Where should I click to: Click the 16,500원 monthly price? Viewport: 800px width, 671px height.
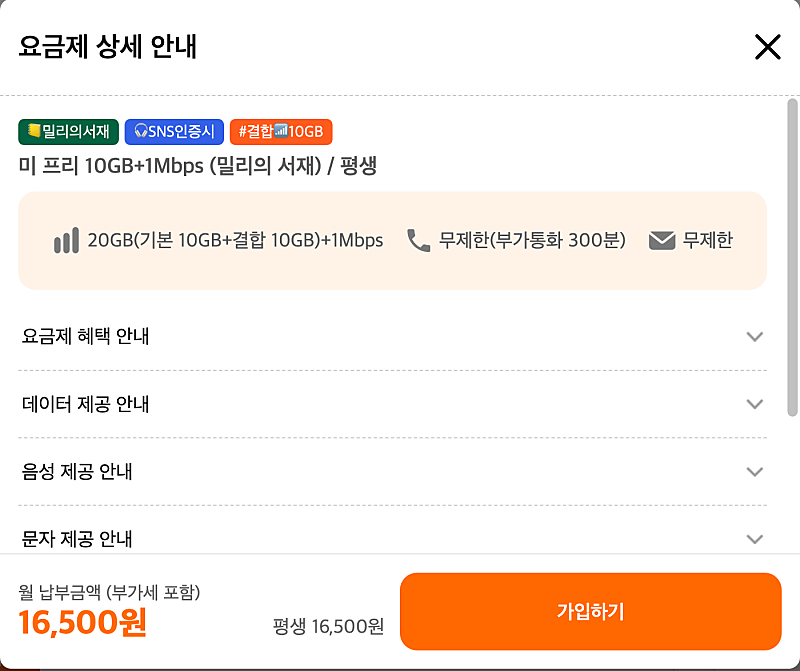point(83,623)
